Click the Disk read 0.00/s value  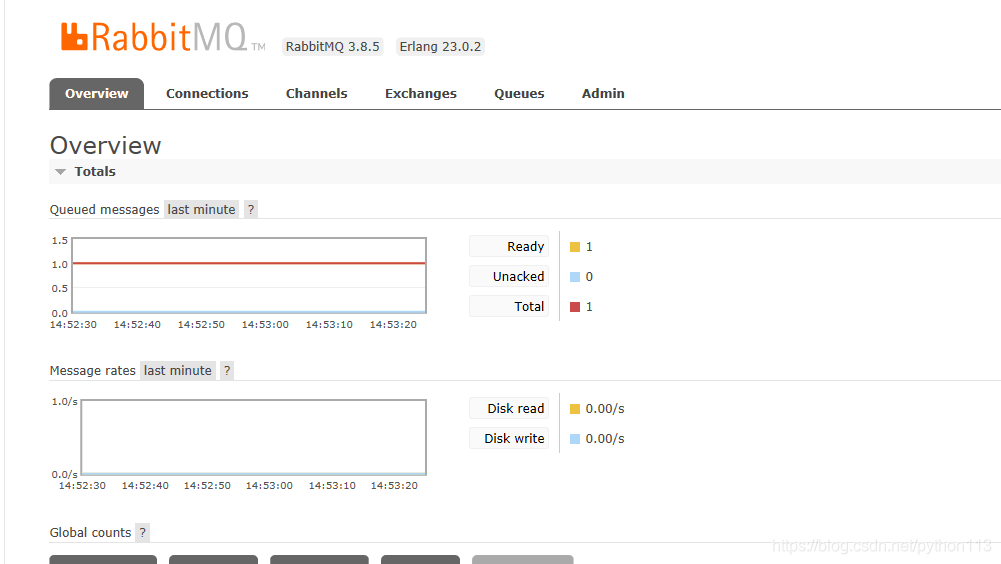(605, 409)
